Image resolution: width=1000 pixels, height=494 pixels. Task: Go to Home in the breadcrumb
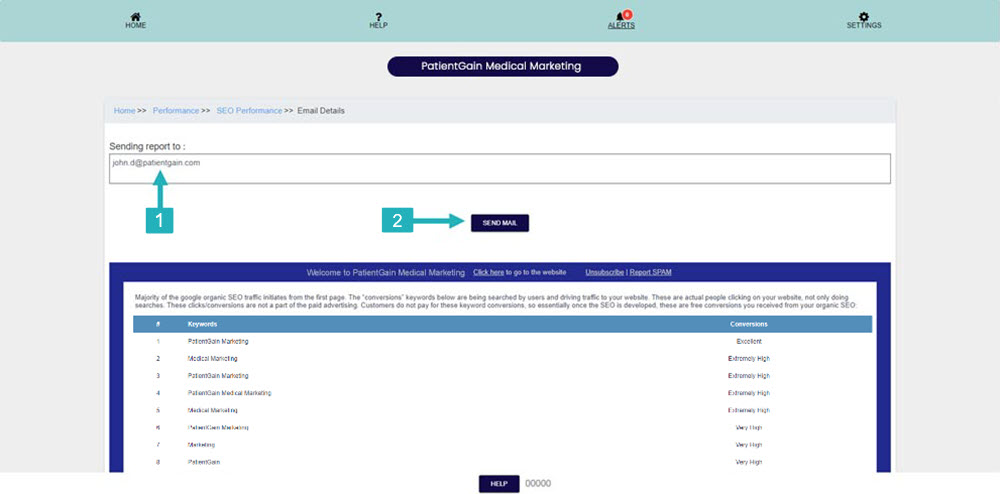tap(124, 110)
